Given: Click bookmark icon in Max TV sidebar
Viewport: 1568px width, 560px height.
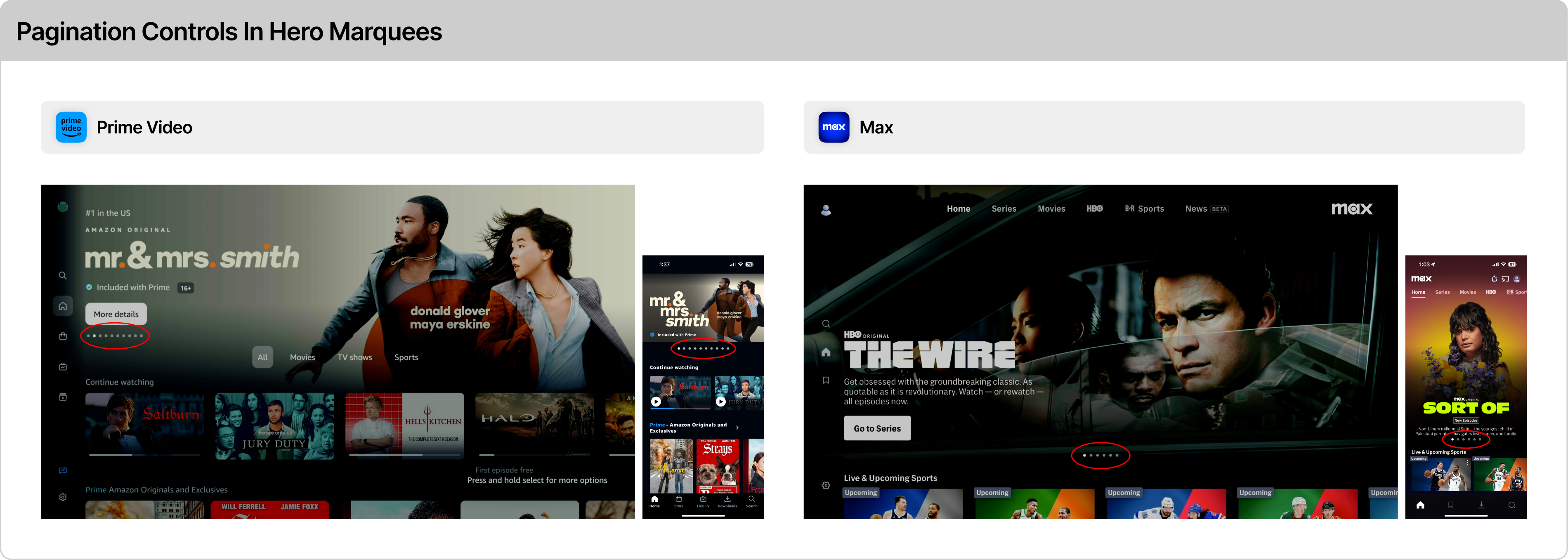Looking at the screenshot, I should tap(826, 380).
